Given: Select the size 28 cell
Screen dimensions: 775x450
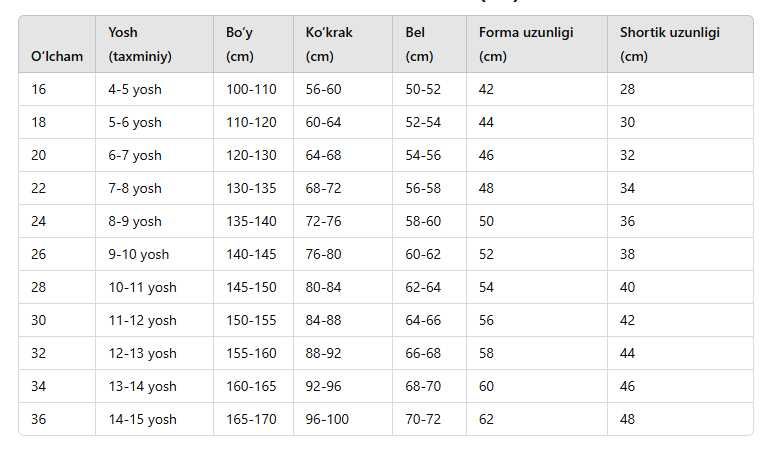Looking at the screenshot, I should 39,287.
